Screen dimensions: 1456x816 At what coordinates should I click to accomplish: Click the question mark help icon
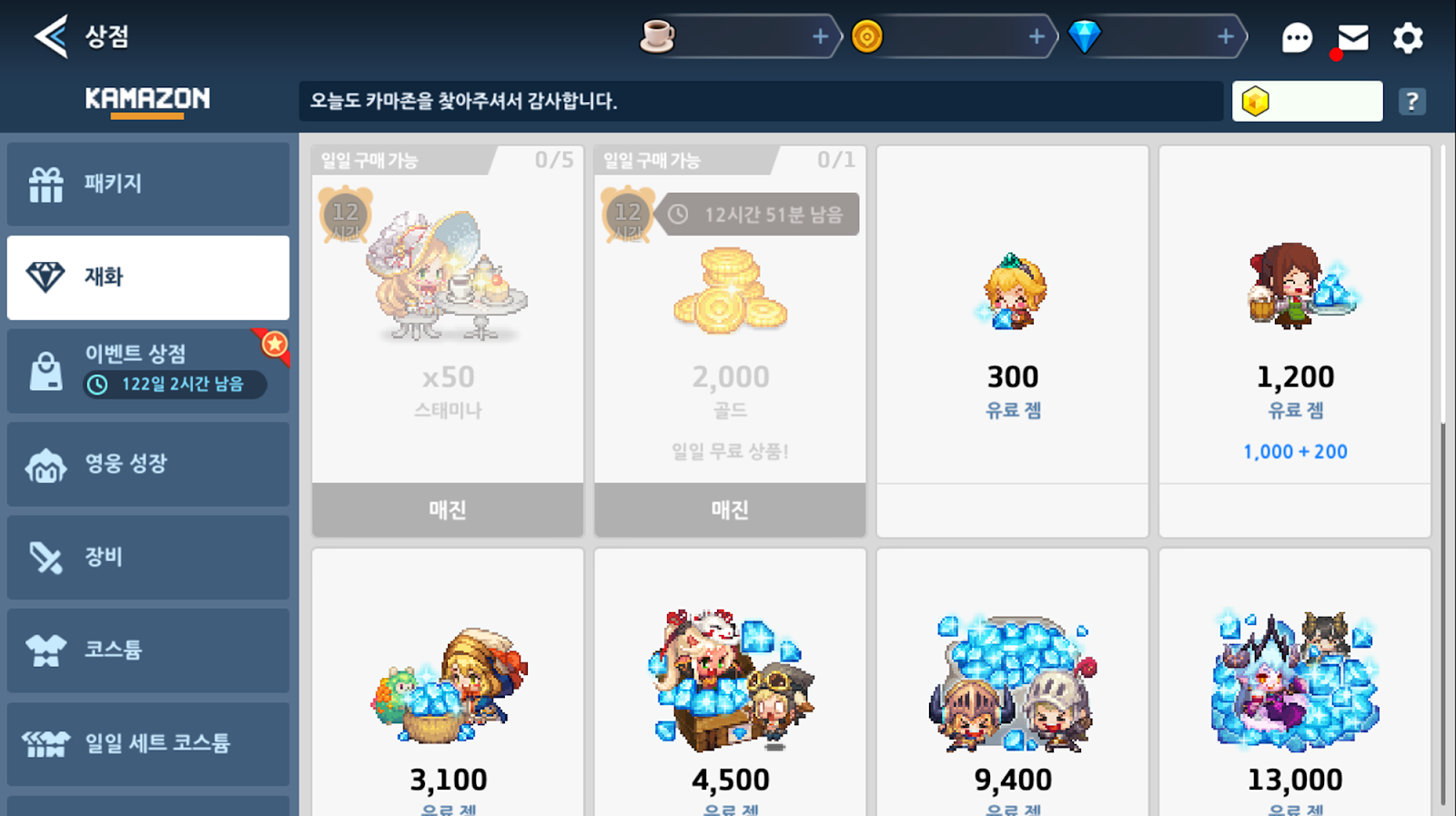(1411, 101)
